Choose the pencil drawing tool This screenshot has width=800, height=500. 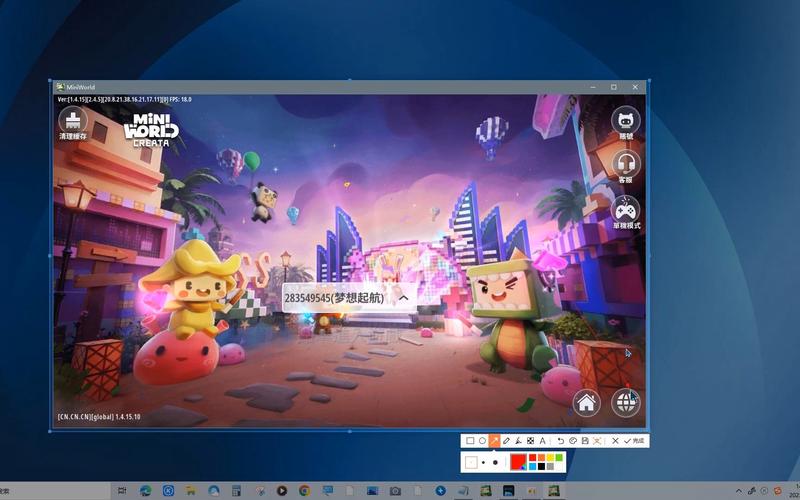pyautogui.click(x=506, y=441)
